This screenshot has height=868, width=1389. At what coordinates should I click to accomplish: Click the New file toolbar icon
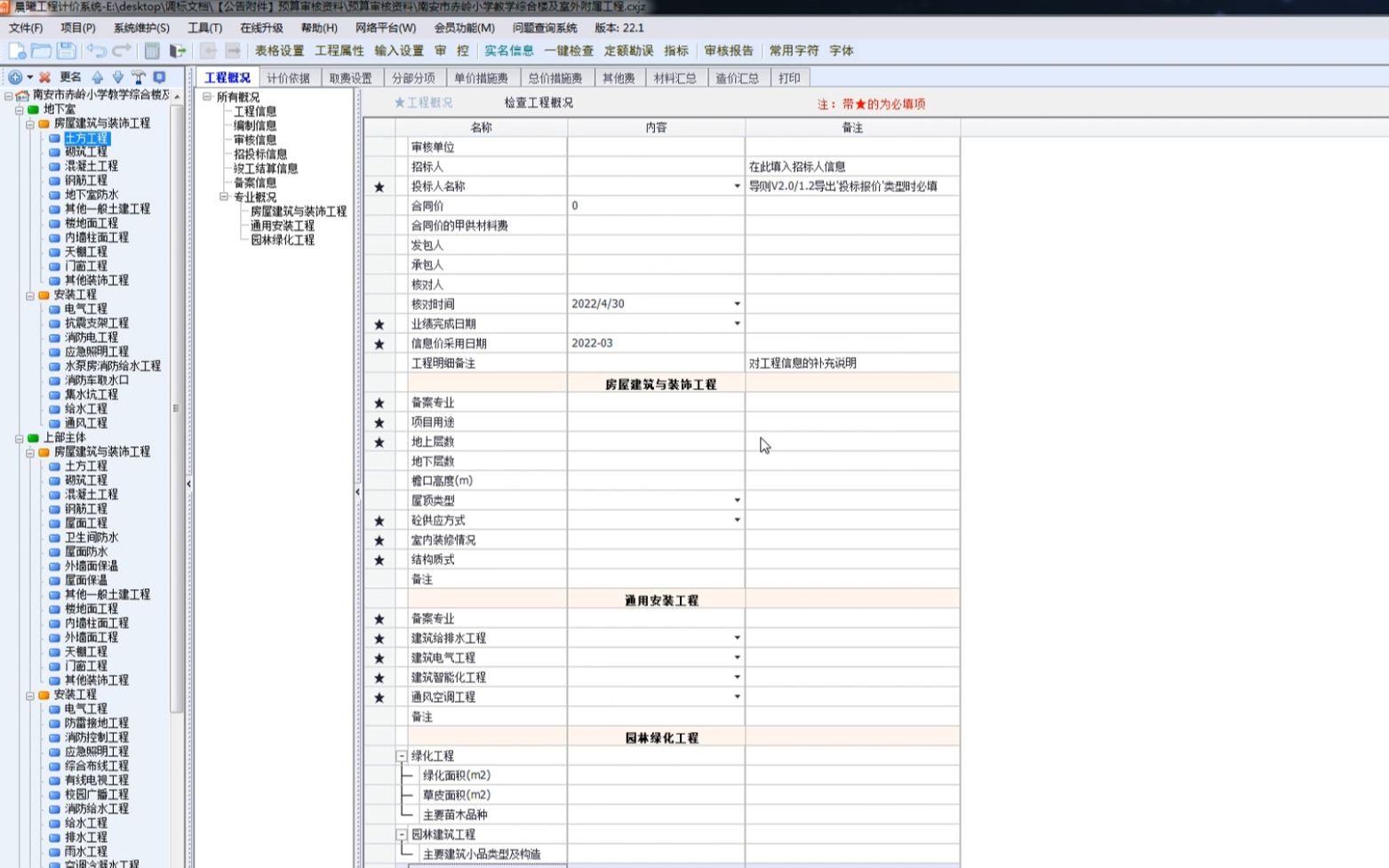tap(17, 52)
